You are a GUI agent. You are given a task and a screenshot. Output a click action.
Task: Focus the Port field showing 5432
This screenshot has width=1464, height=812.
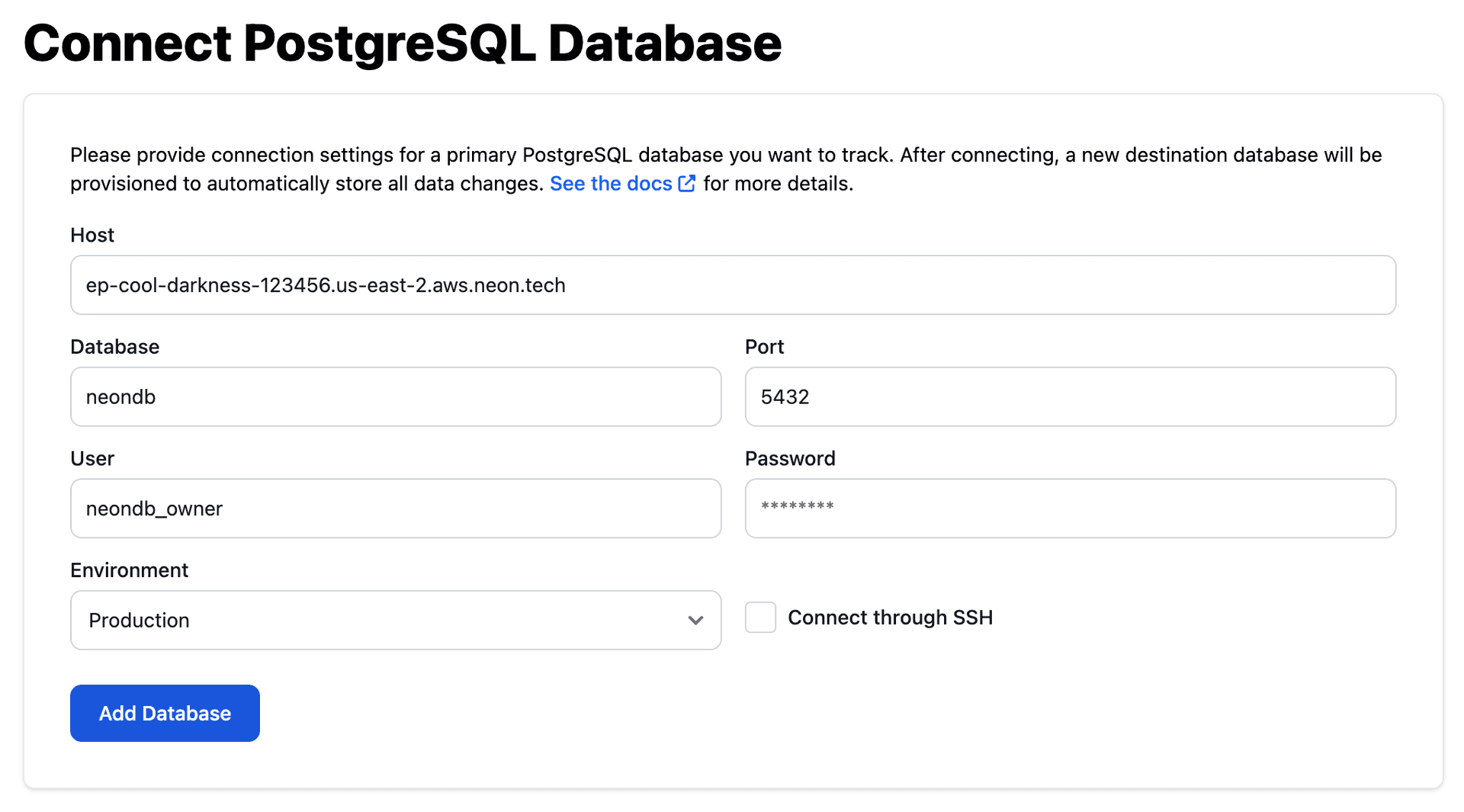pyautogui.click(x=1070, y=396)
